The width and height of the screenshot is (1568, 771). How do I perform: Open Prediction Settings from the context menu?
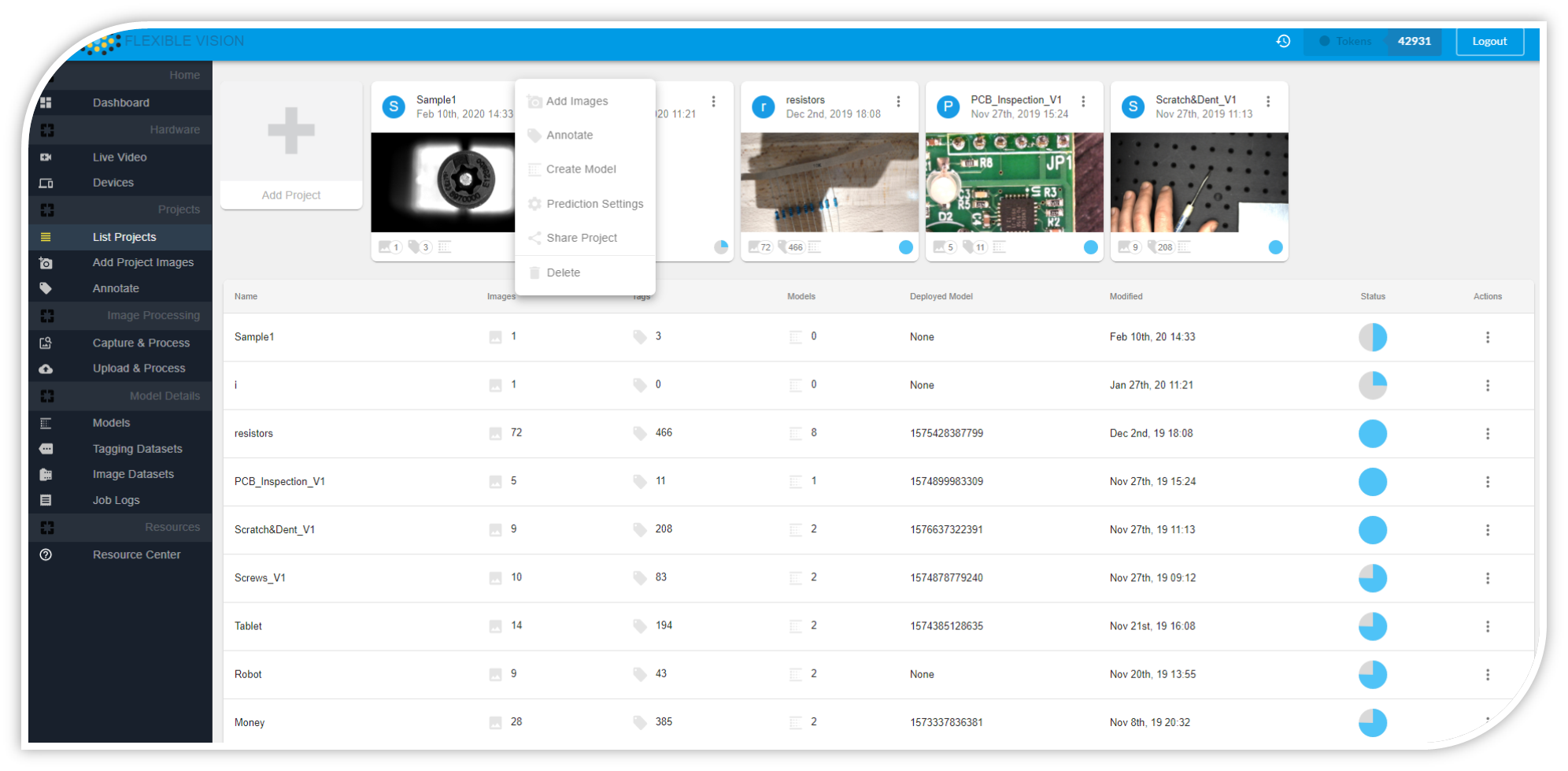point(585,204)
